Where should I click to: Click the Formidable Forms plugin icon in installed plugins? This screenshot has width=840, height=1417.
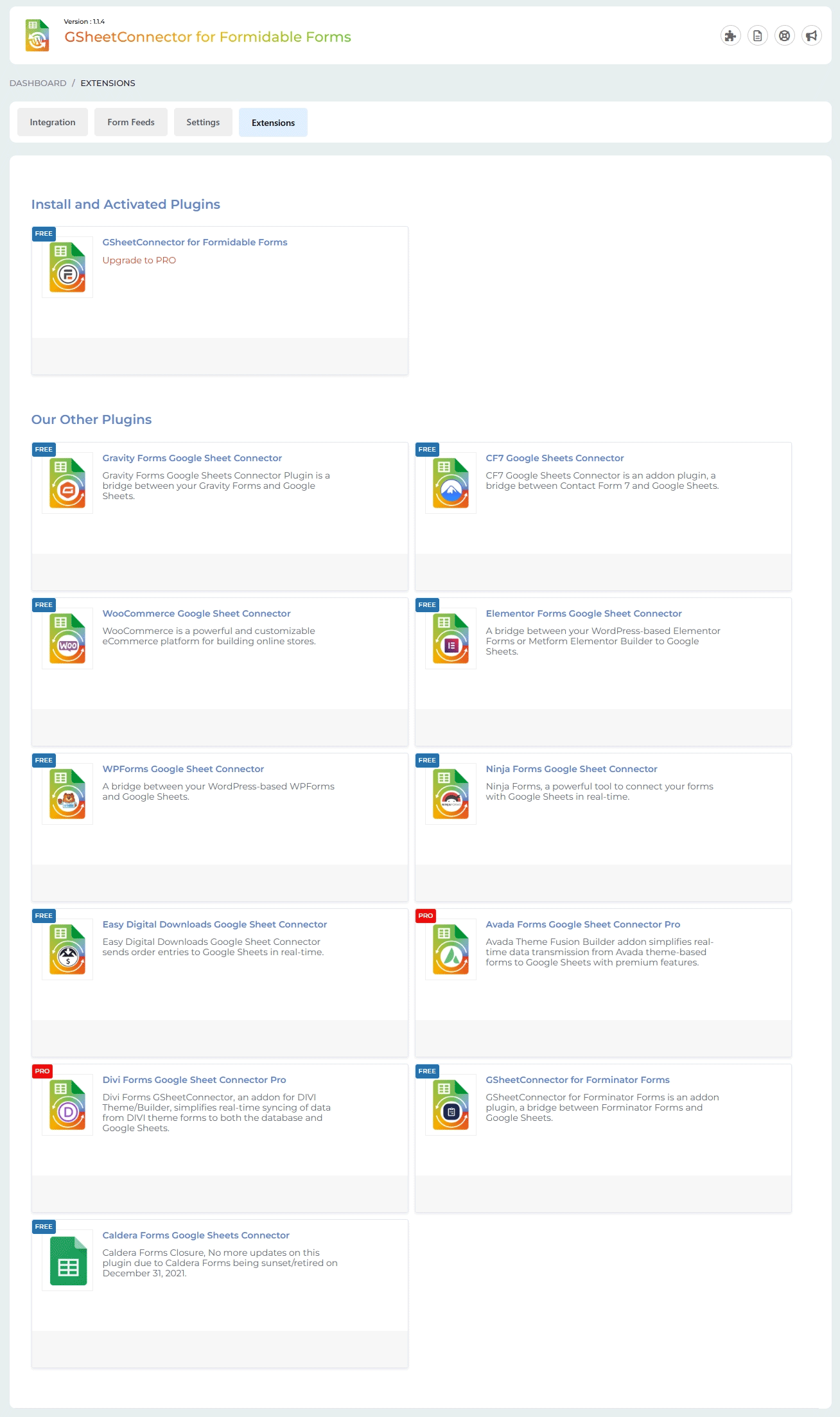[x=67, y=267]
